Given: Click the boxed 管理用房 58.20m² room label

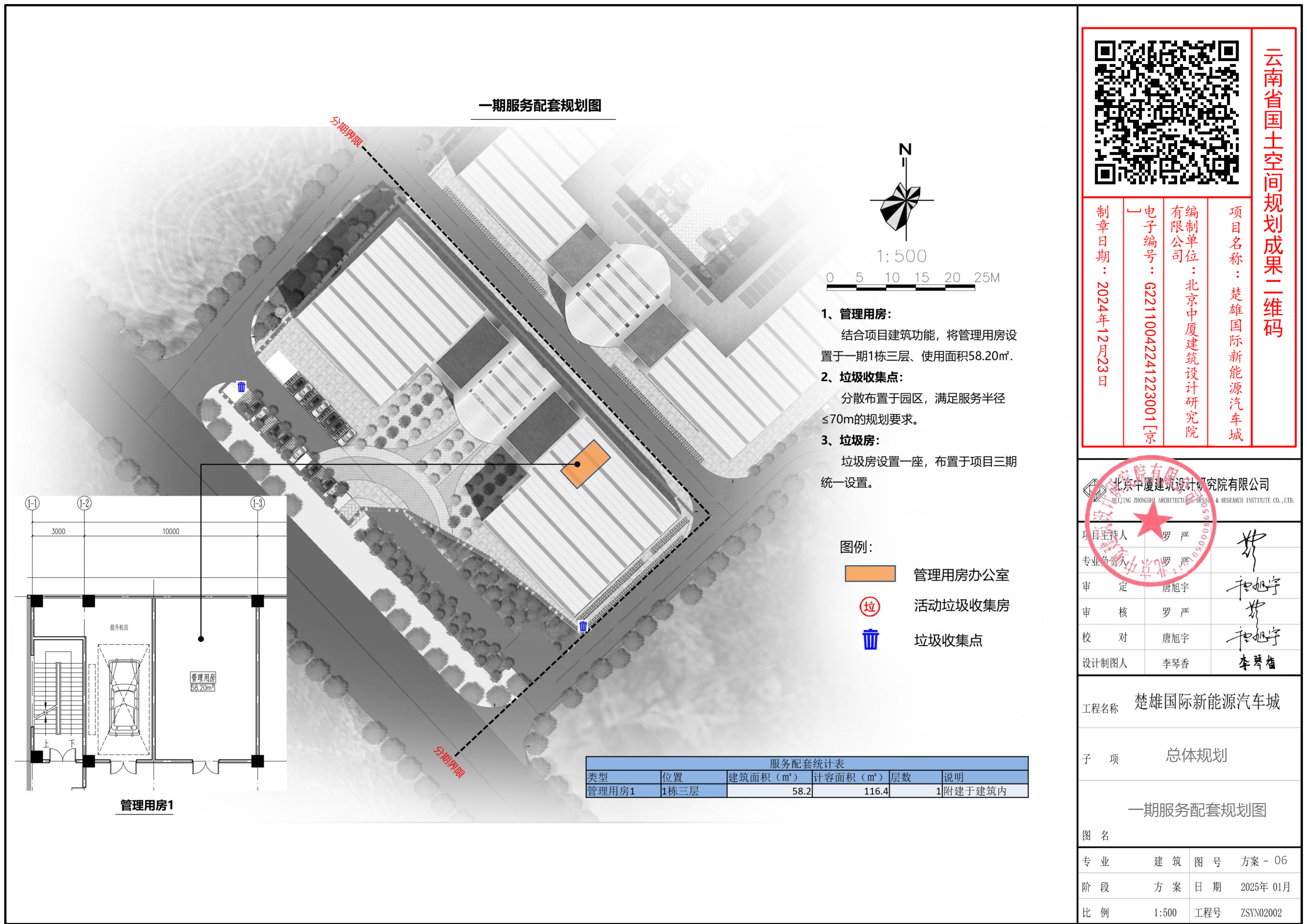Looking at the screenshot, I should 203,682.
